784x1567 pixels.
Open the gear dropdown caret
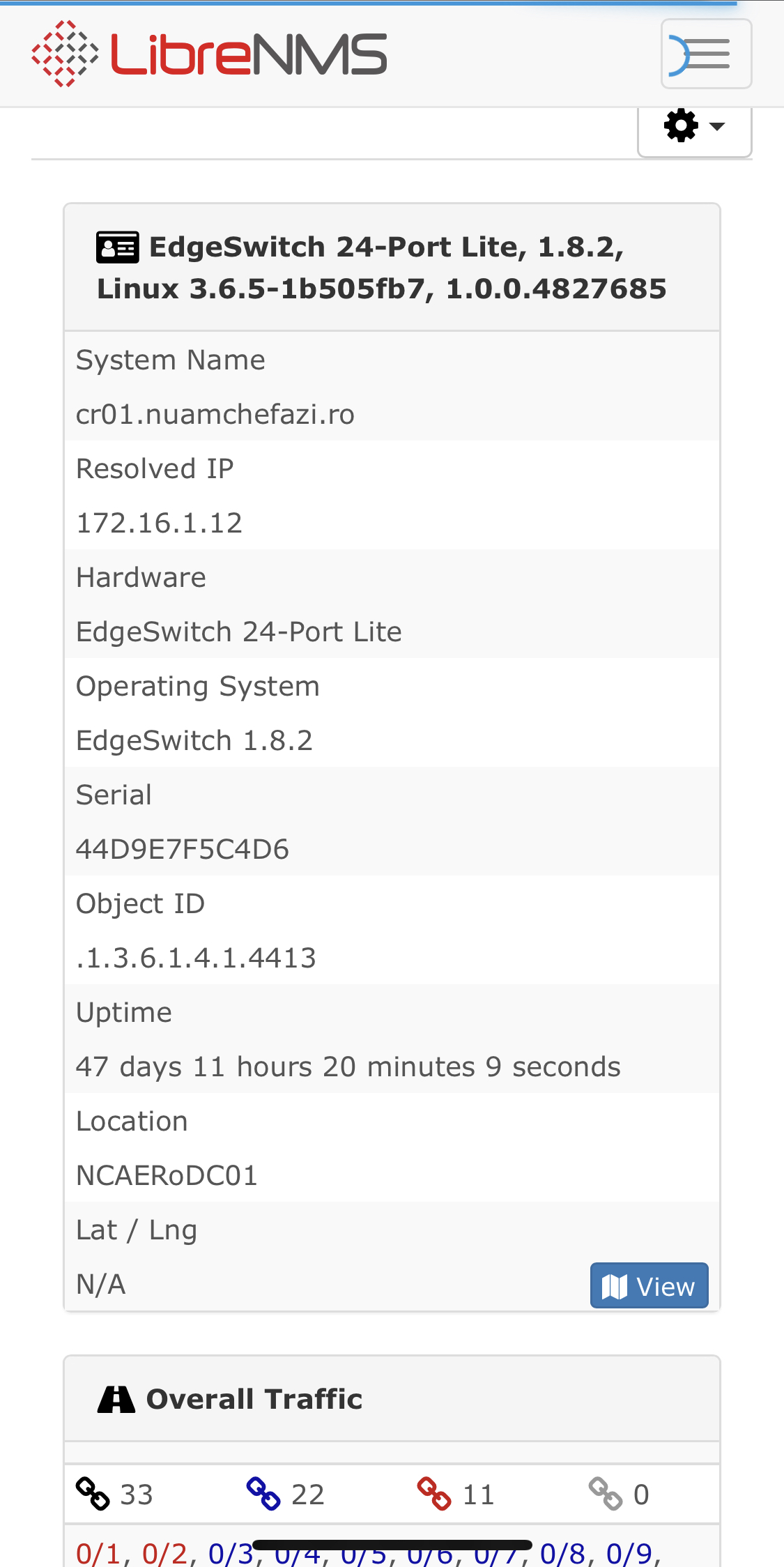coord(717,128)
